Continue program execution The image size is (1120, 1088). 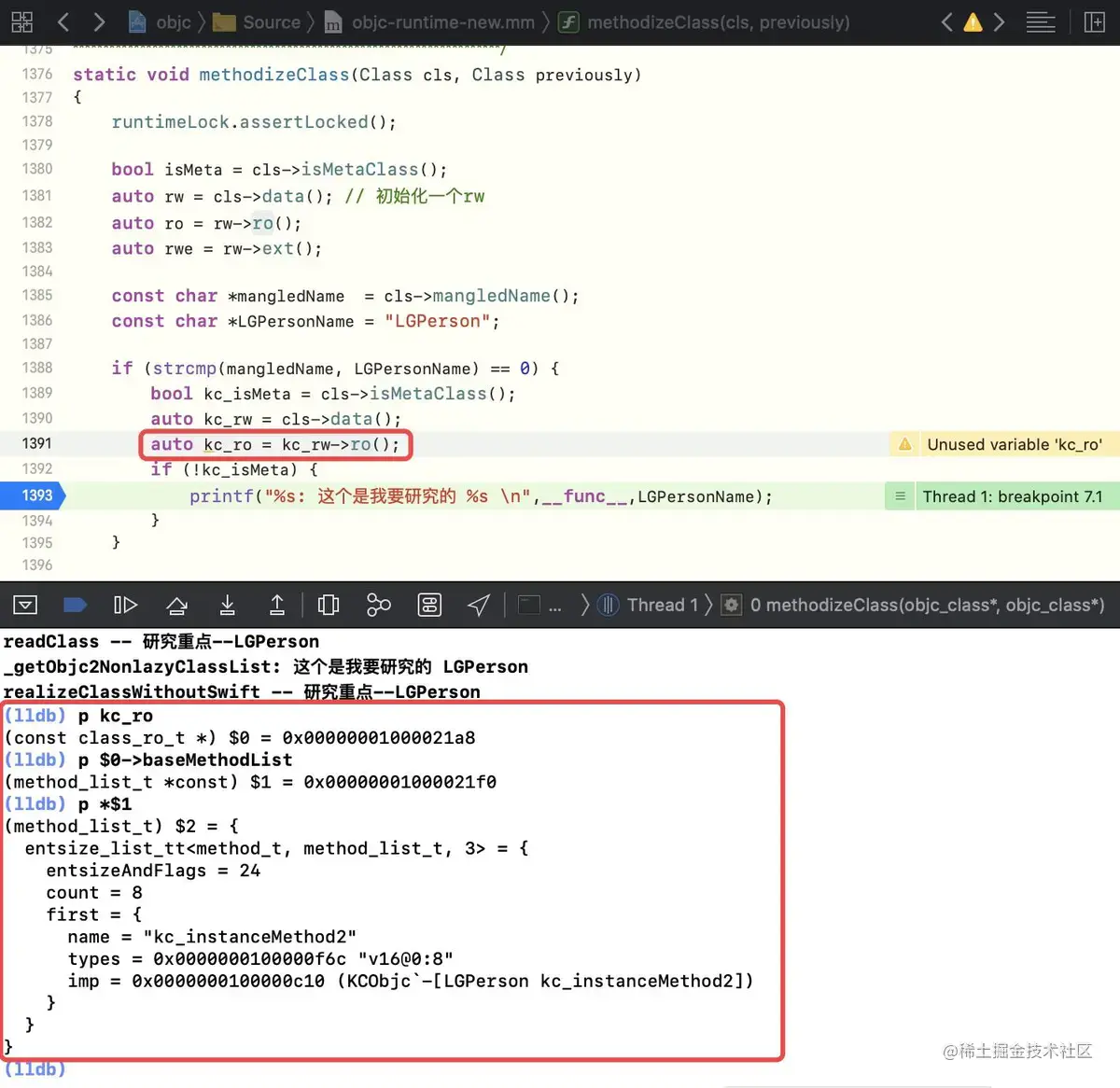pyautogui.click(x=125, y=605)
